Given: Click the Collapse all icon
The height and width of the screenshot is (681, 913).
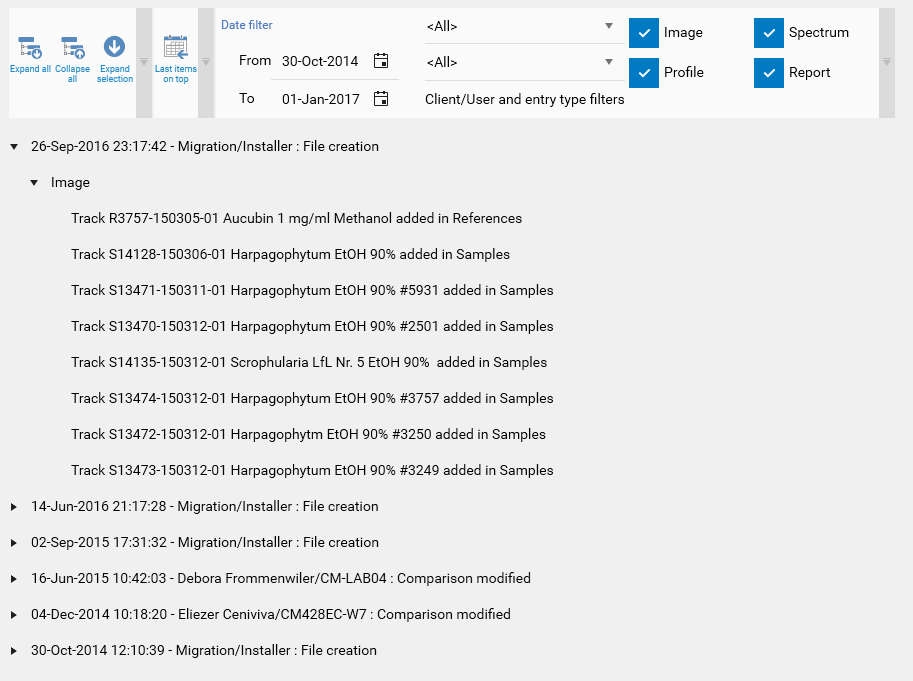Looking at the screenshot, I should (72, 48).
